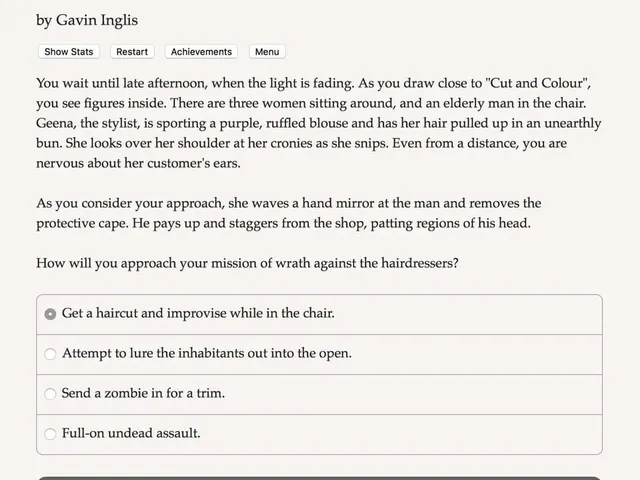640x480 pixels.
Task: Open the Show Stats screen
Action: (69, 52)
